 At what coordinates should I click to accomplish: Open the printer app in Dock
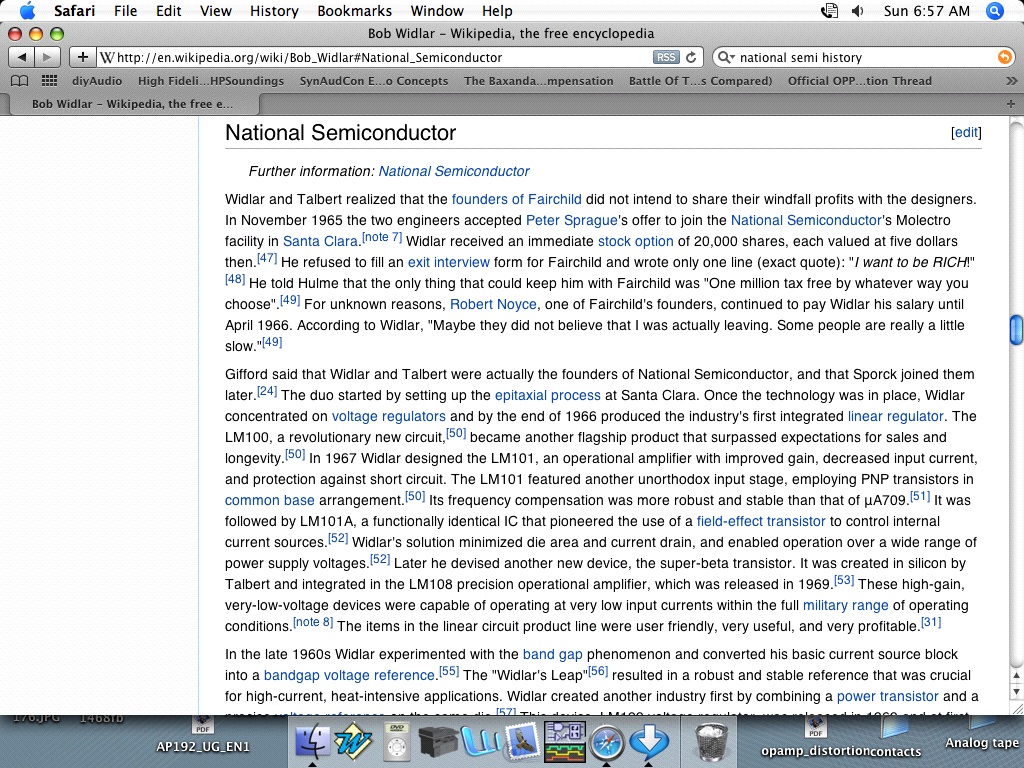click(x=437, y=743)
